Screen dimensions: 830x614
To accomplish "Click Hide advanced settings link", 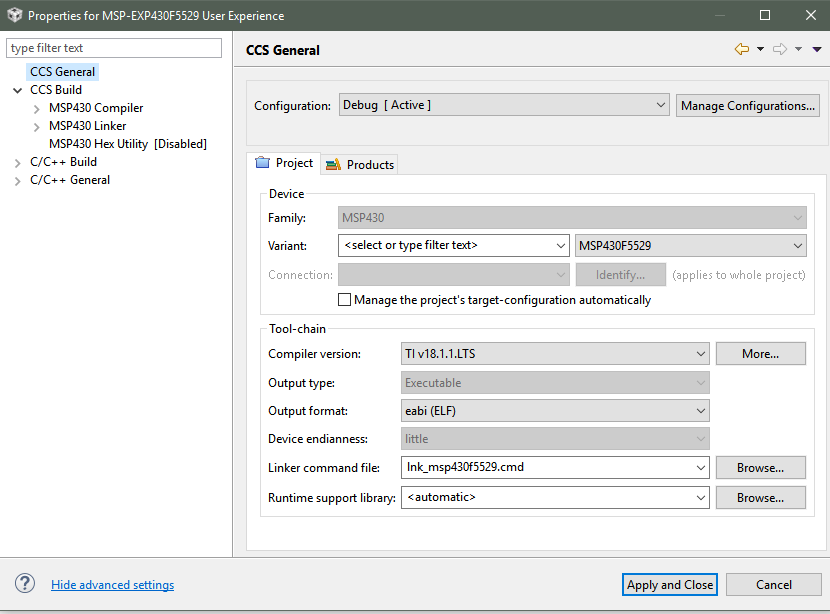I will [x=112, y=585].
